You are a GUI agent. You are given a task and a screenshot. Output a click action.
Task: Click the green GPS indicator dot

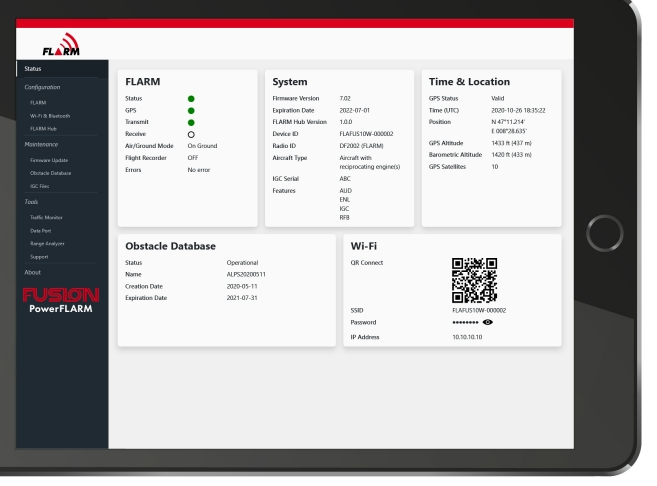pos(191,110)
